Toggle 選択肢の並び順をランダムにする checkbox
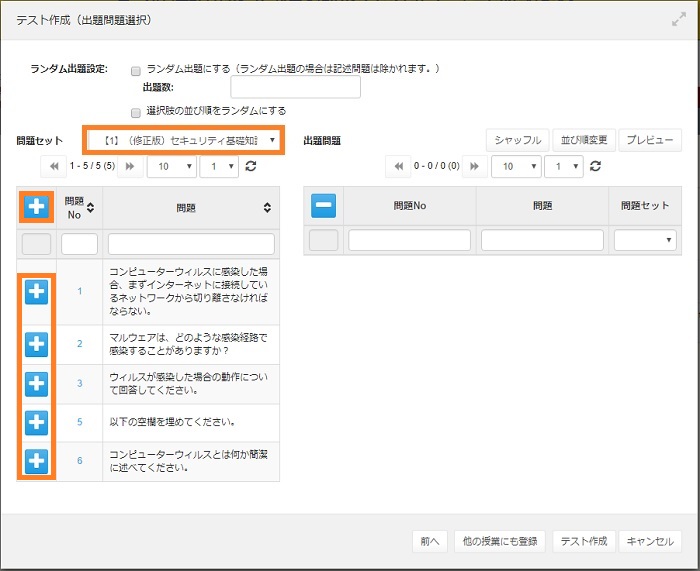Image resolution: width=700 pixels, height=571 pixels. coord(135,112)
